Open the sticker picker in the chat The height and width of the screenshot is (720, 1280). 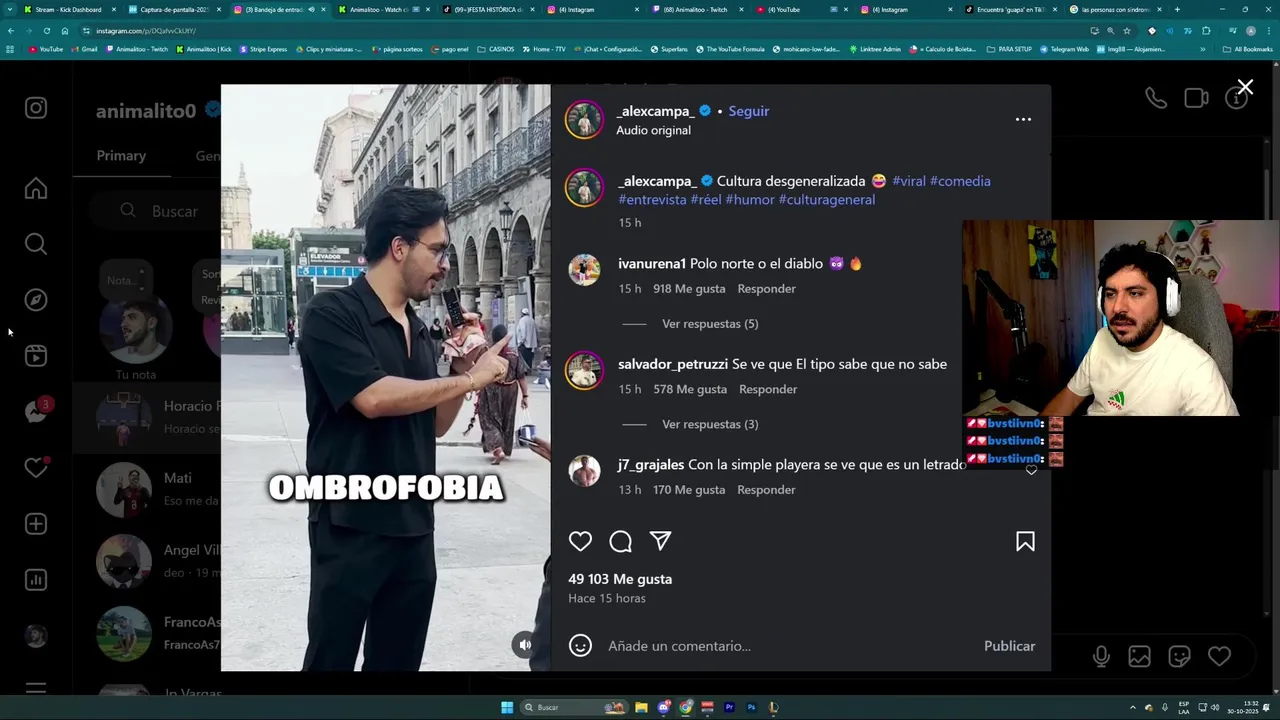1179,656
